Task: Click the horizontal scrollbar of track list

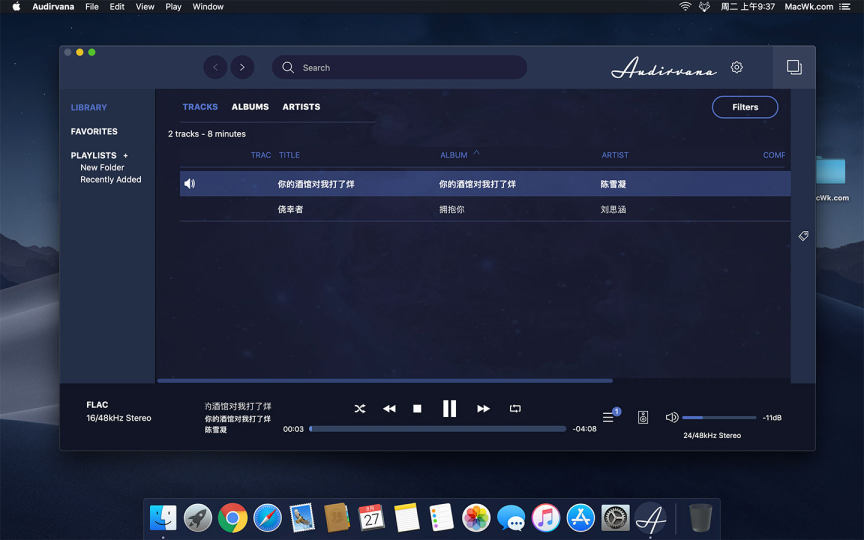Action: (385, 381)
